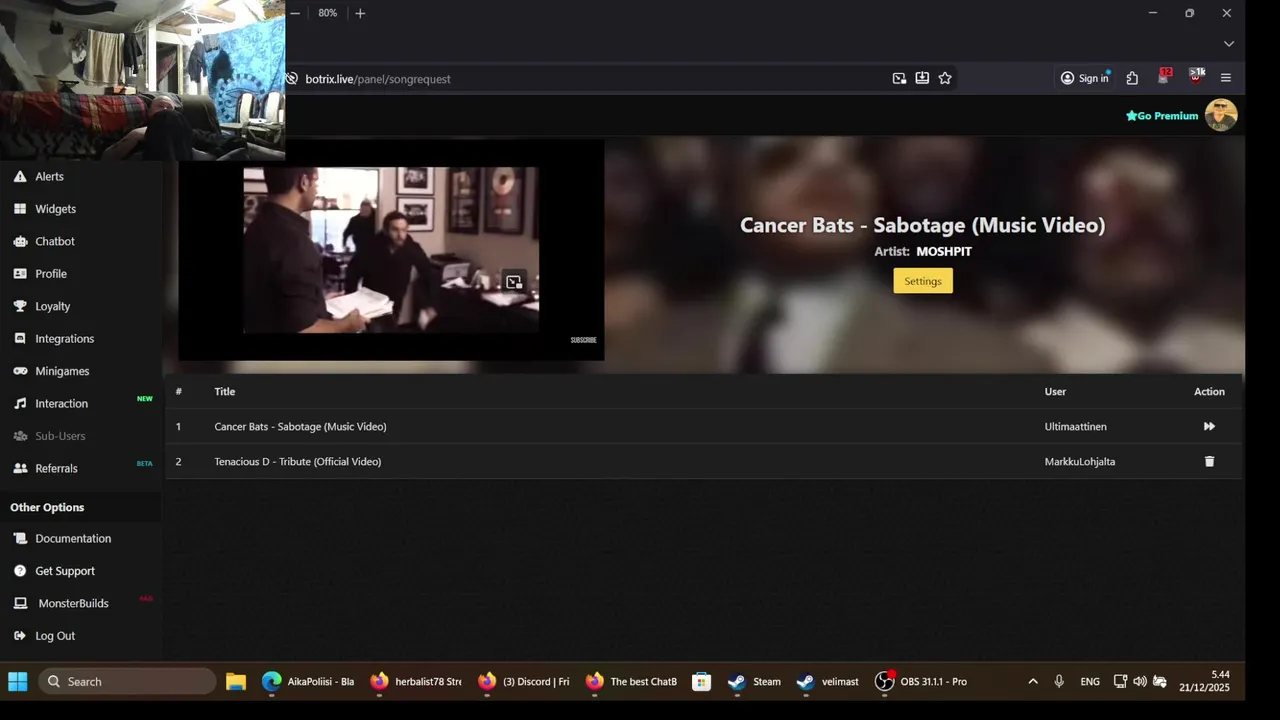The width and height of the screenshot is (1280, 720).
Task: Click the botrix.live address bar
Action: (x=590, y=78)
